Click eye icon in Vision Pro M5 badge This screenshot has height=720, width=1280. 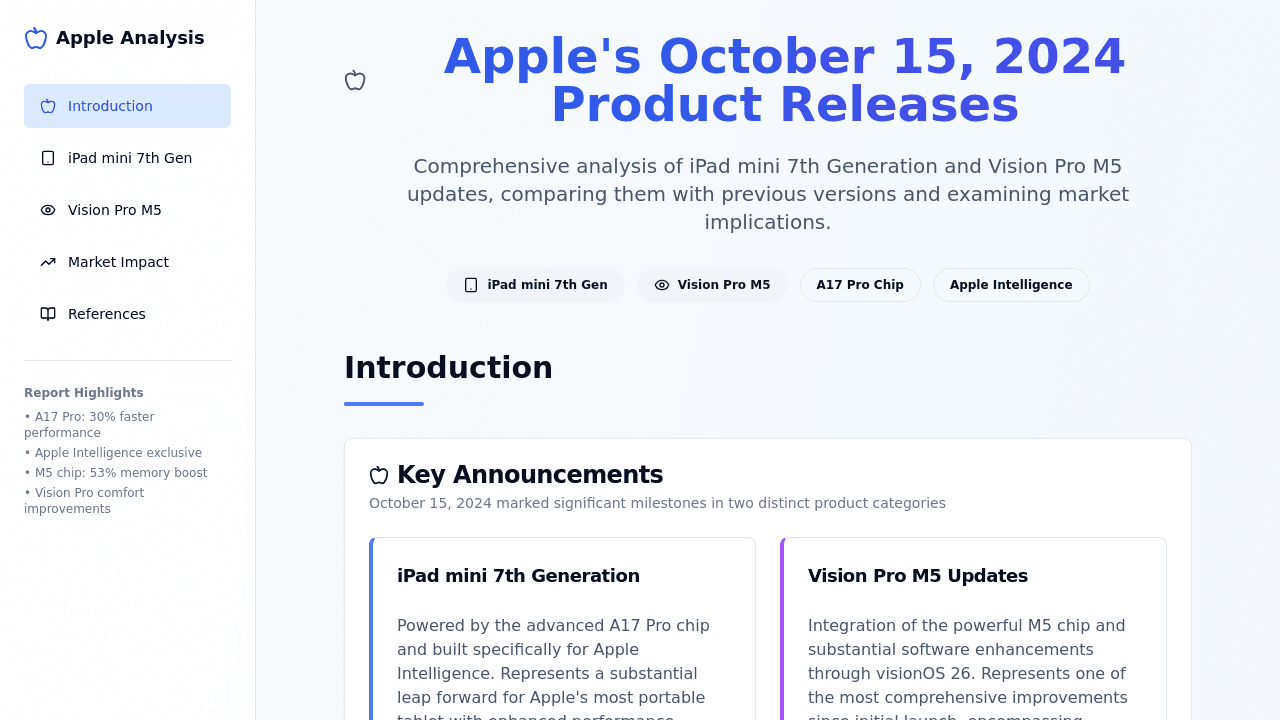tap(662, 285)
